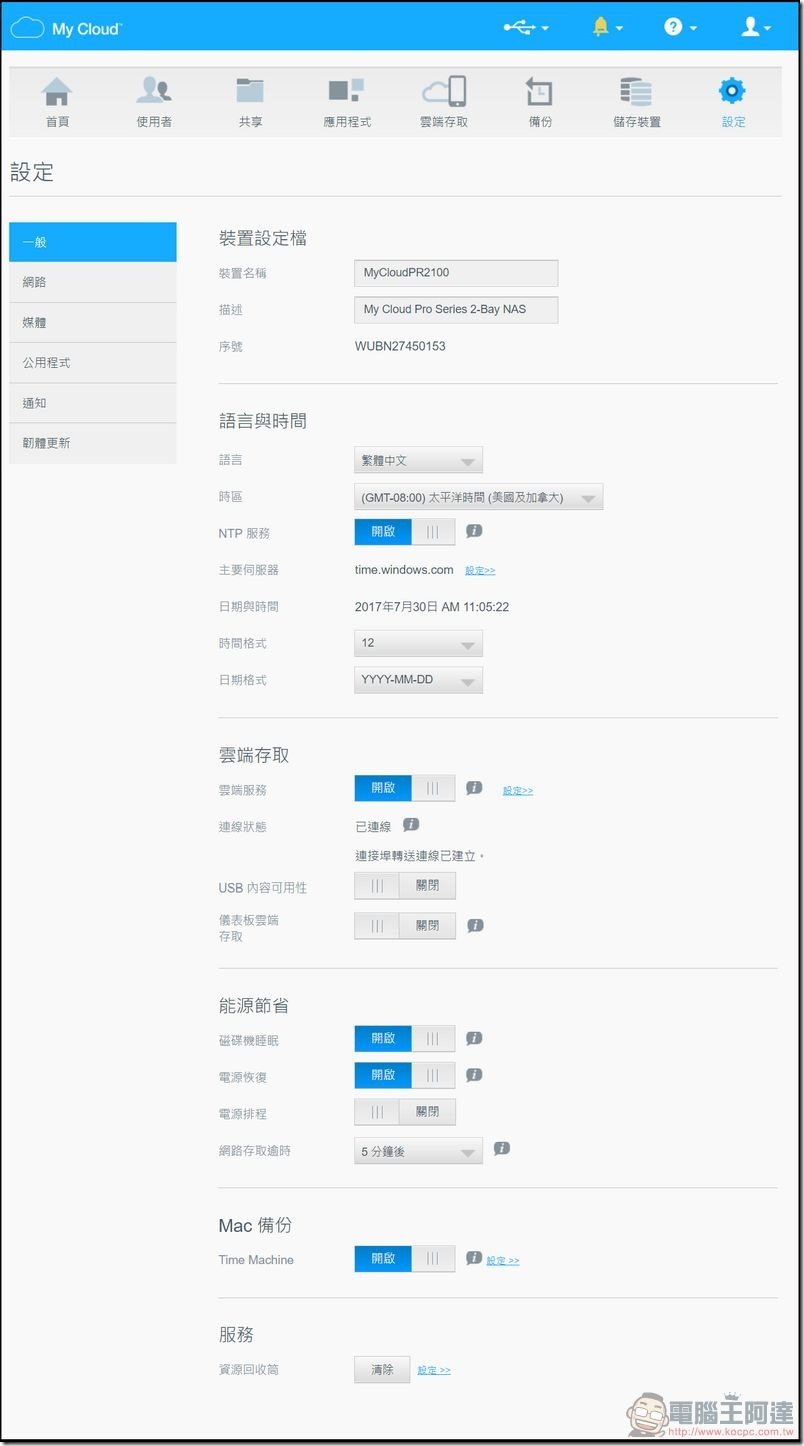Click the My Cloud logo
Viewport: 804px width, 1446px height.
[66, 28]
